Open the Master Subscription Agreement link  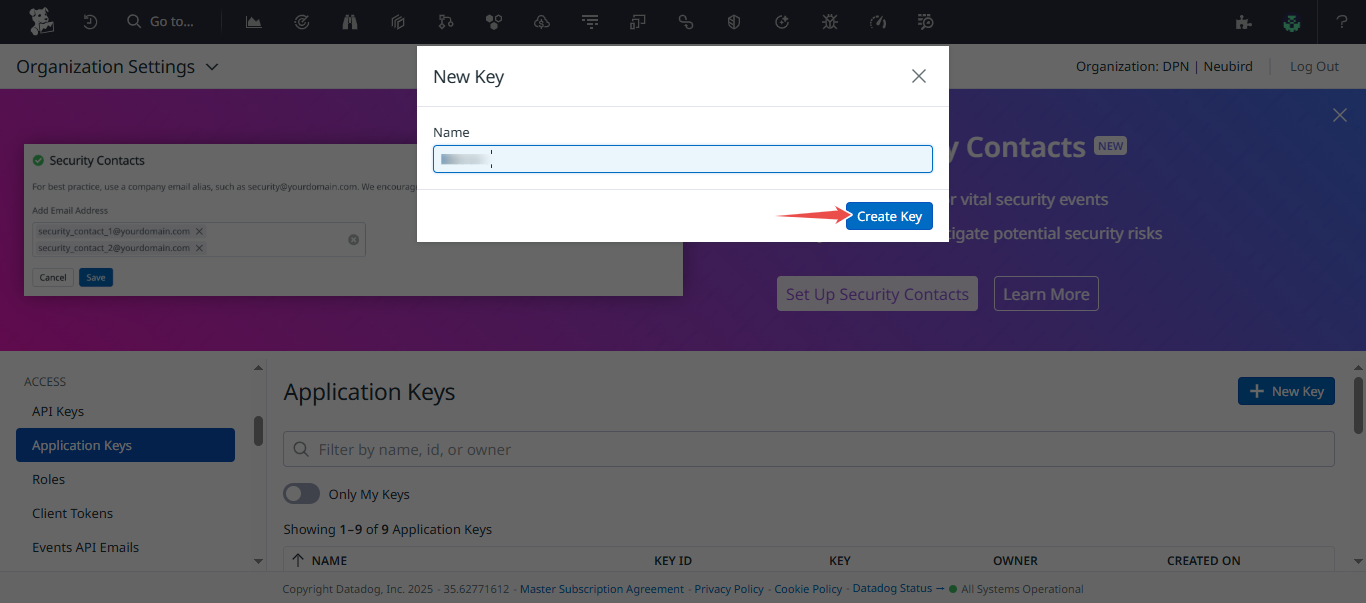coord(601,589)
